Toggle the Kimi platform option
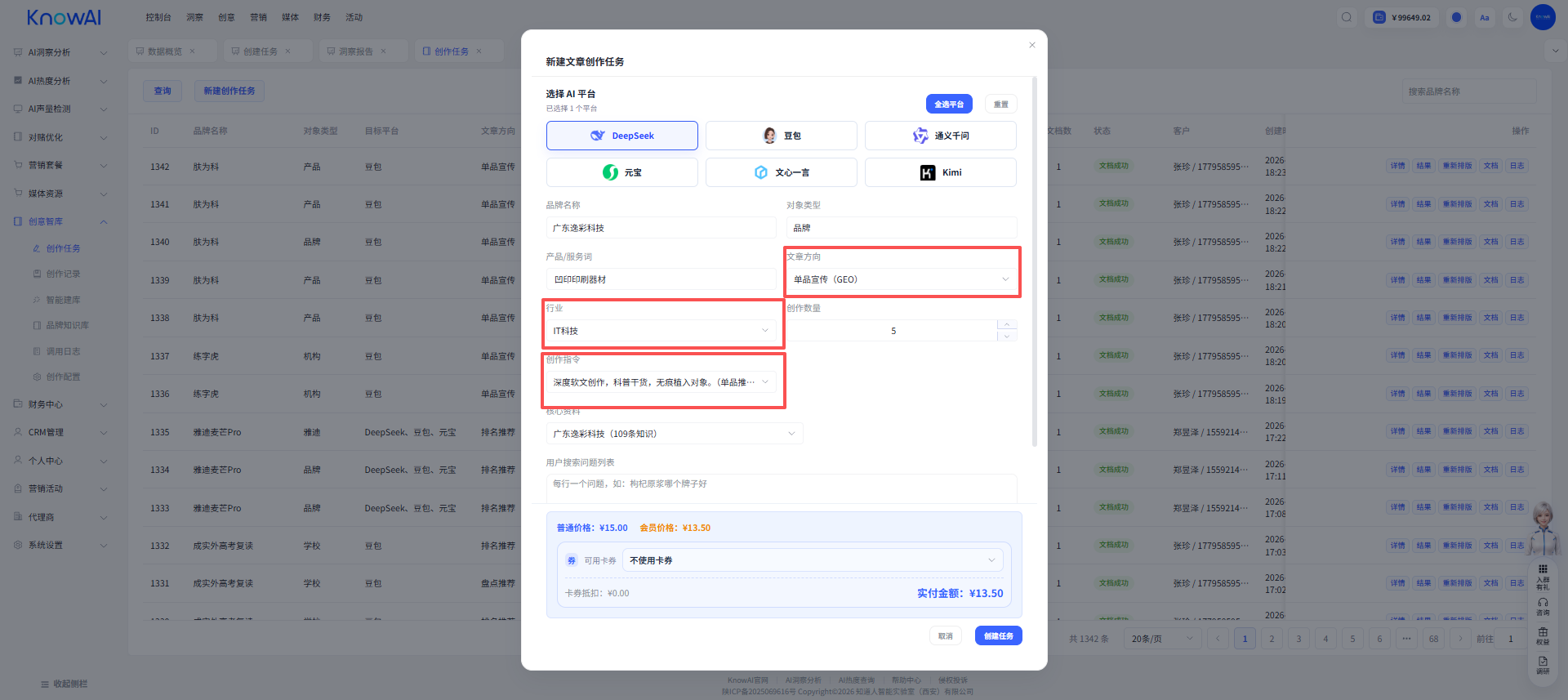The width and height of the screenshot is (1568, 700). (x=940, y=172)
